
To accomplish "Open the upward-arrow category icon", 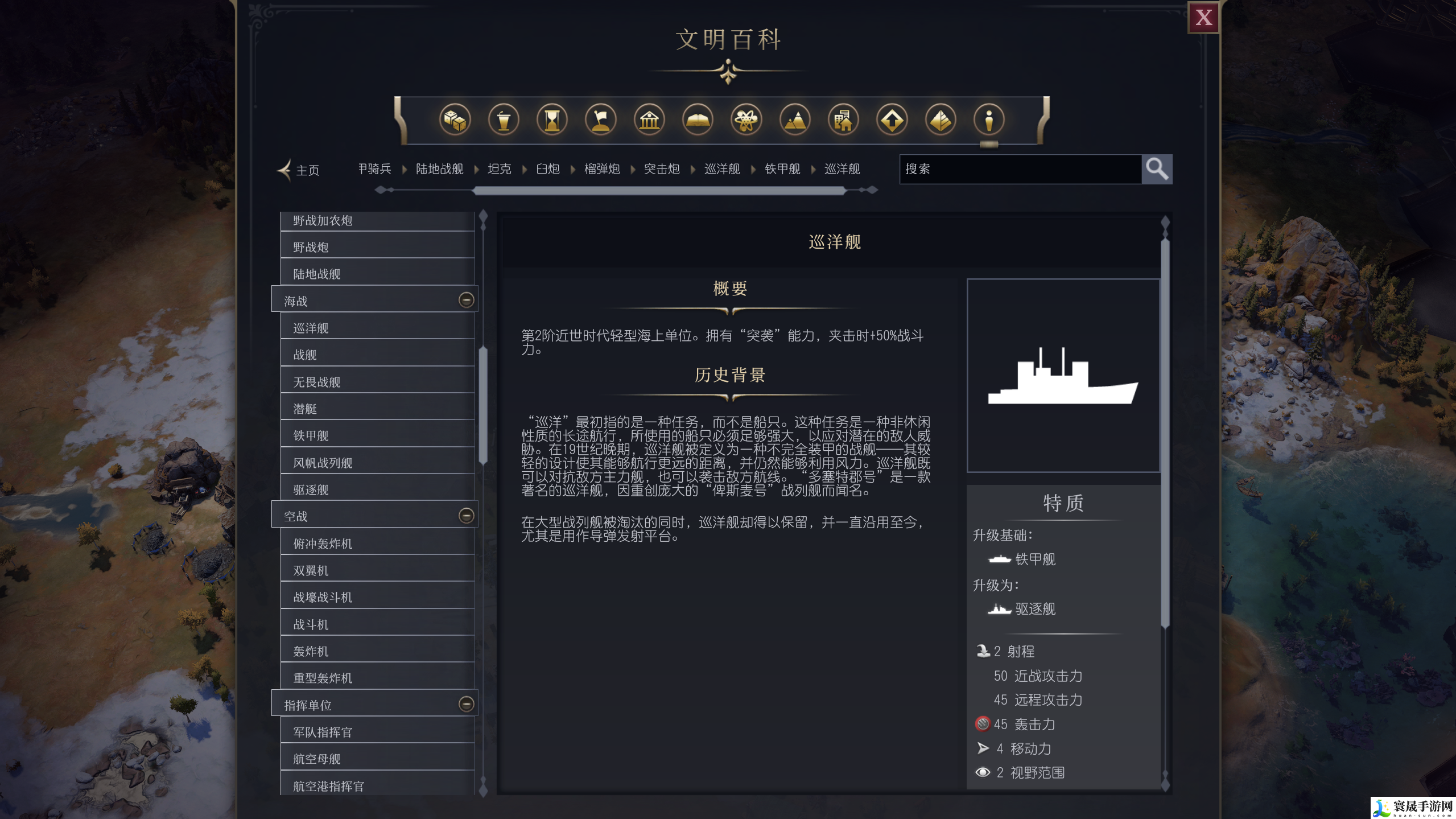I will [x=892, y=120].
